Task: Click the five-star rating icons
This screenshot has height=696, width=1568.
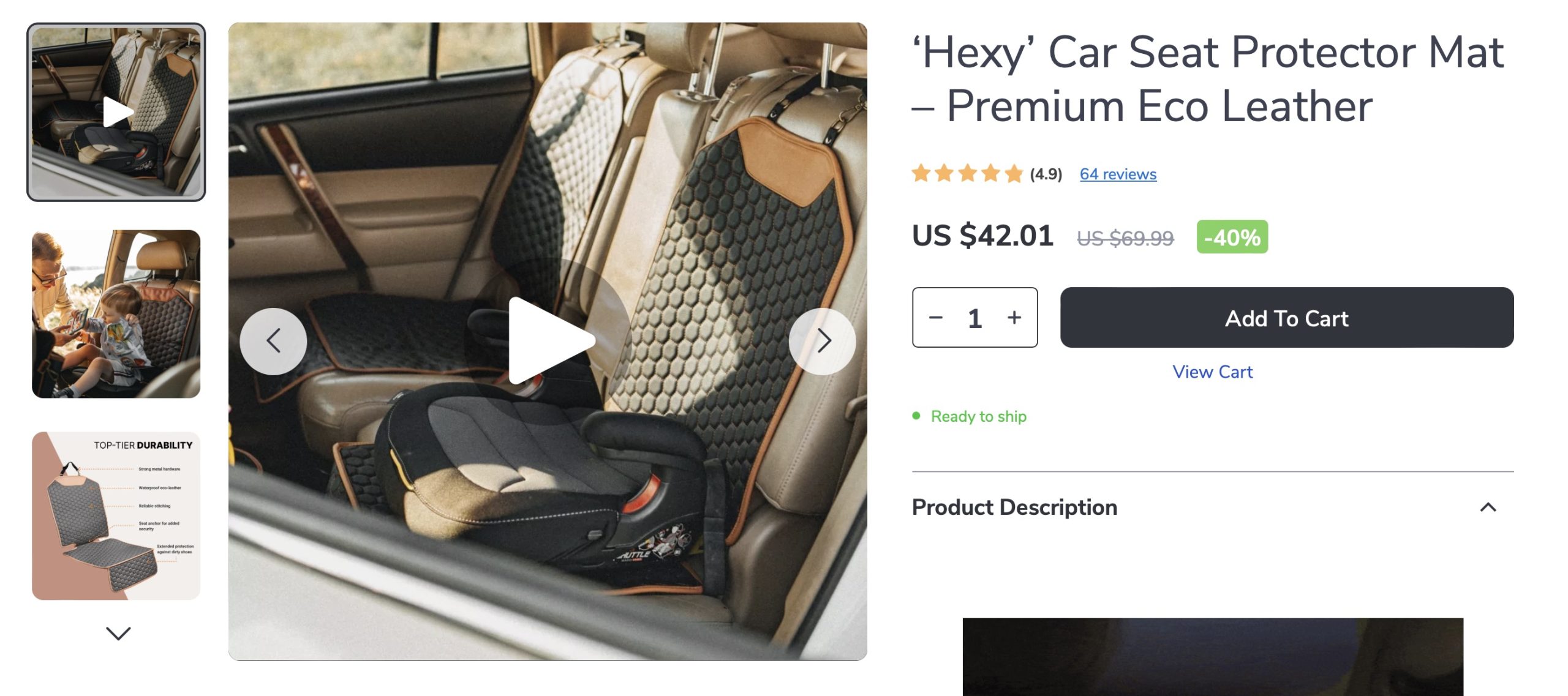Action: click(x=967, y=174)
